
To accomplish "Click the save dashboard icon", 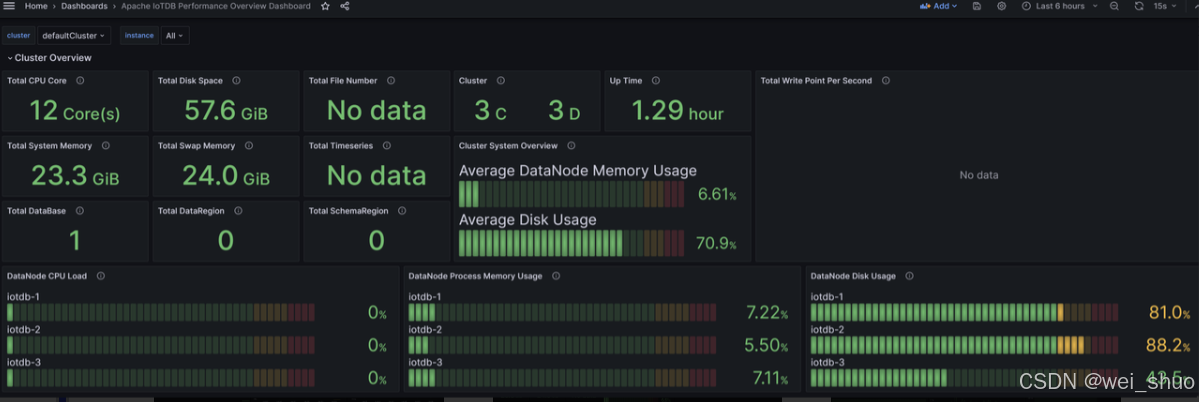I will (976, 6).
